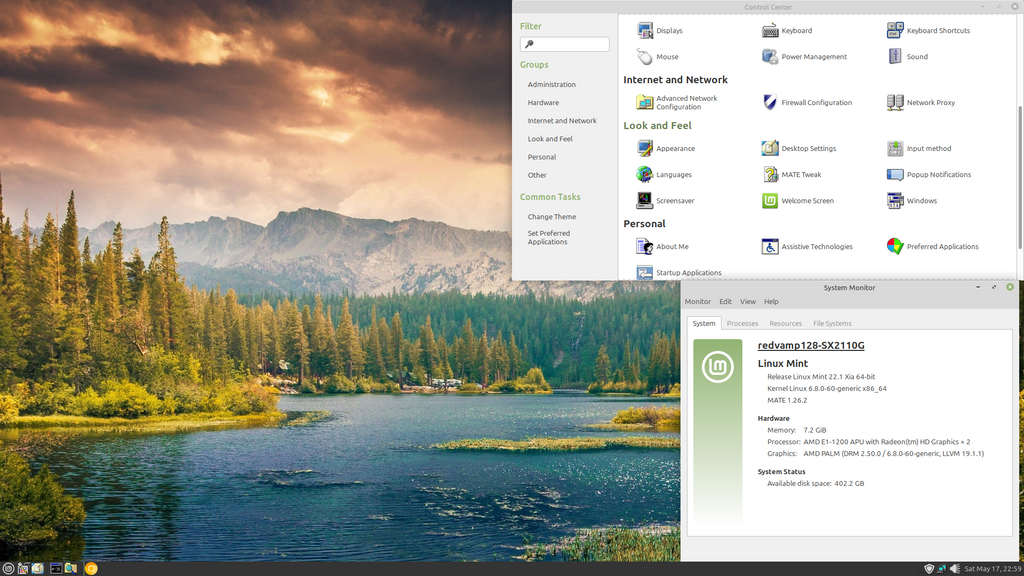
Task: Click Set Preferred Applications common task
Action: (x=549, y=238)
